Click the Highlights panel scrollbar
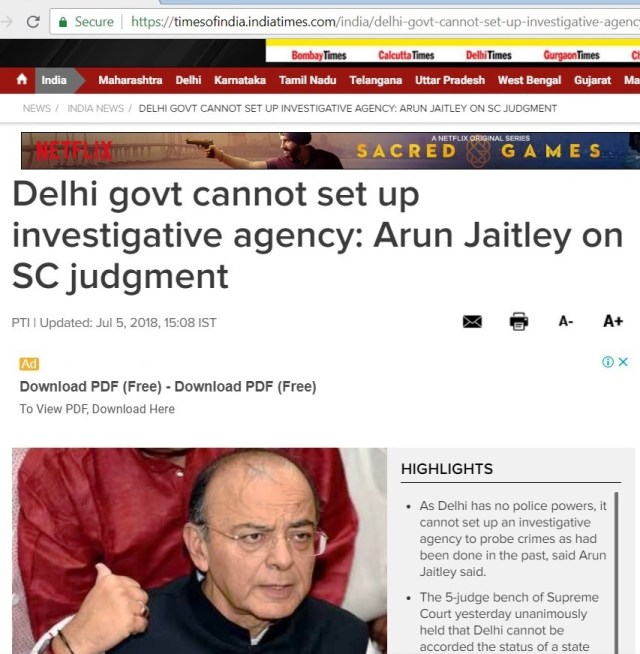This screenshot has height=654, width=640. click(616, 572)
